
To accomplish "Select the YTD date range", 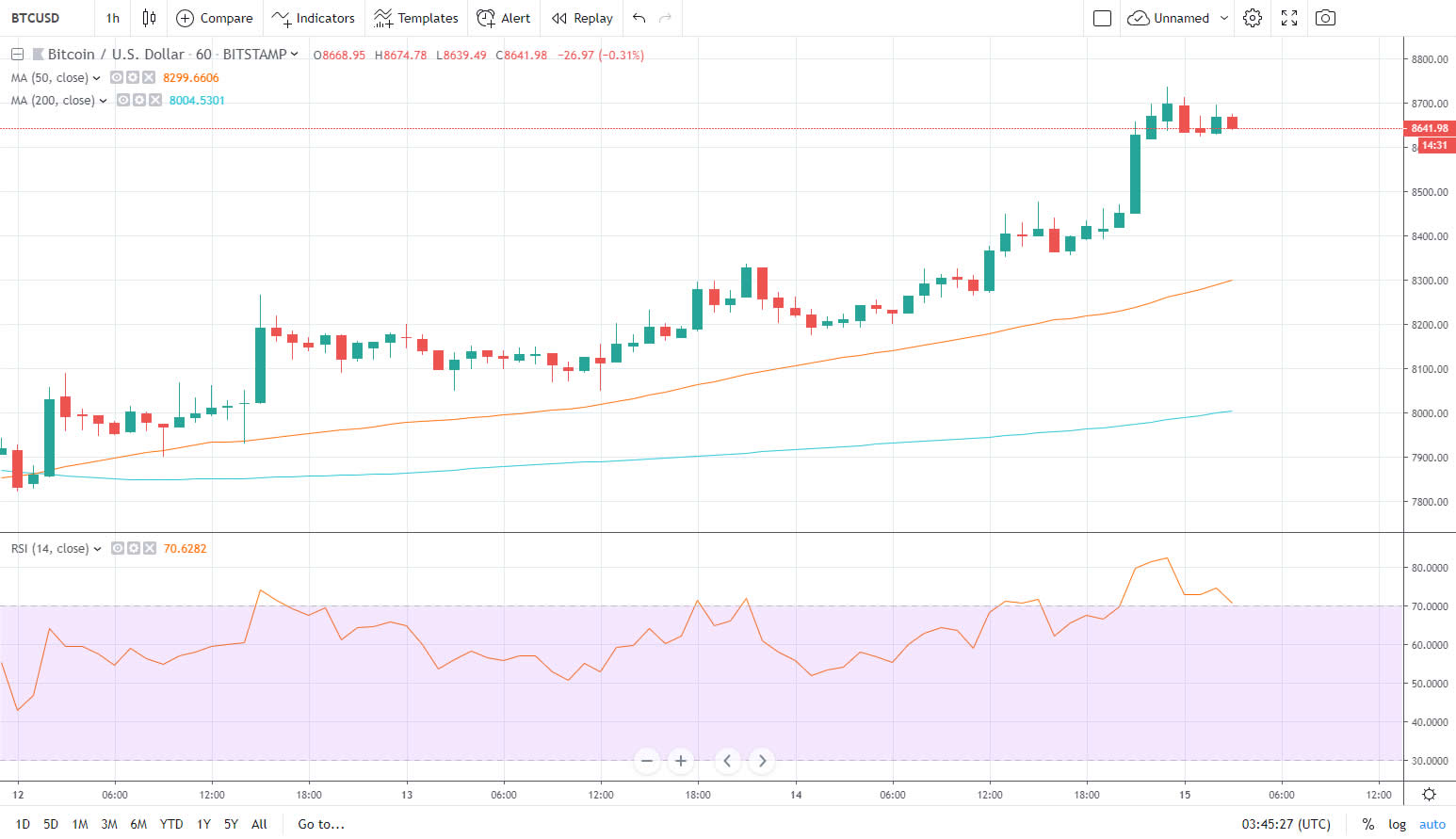I will click(171, 824).
